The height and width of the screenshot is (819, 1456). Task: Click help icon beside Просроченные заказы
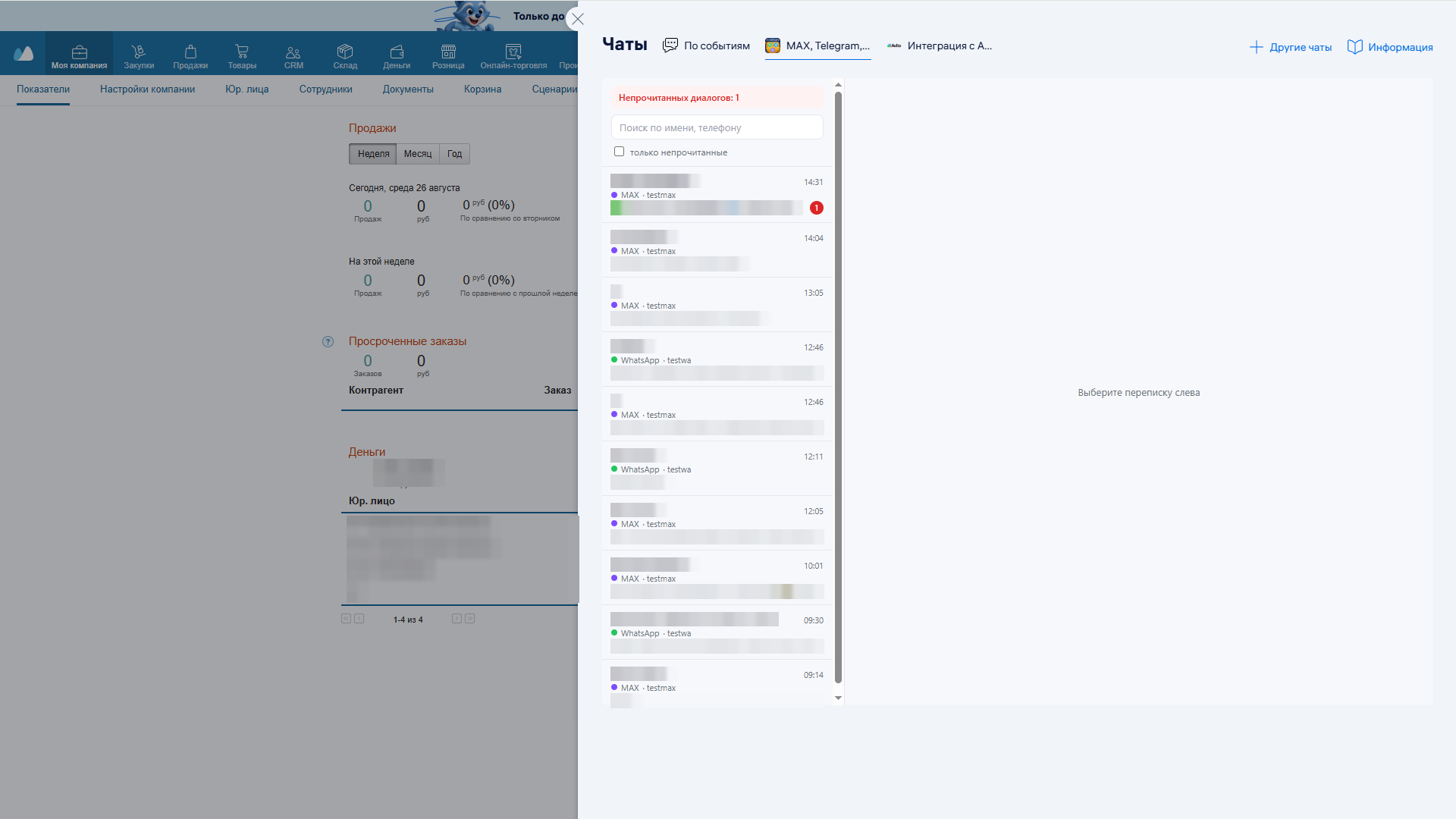click(328, 342)
